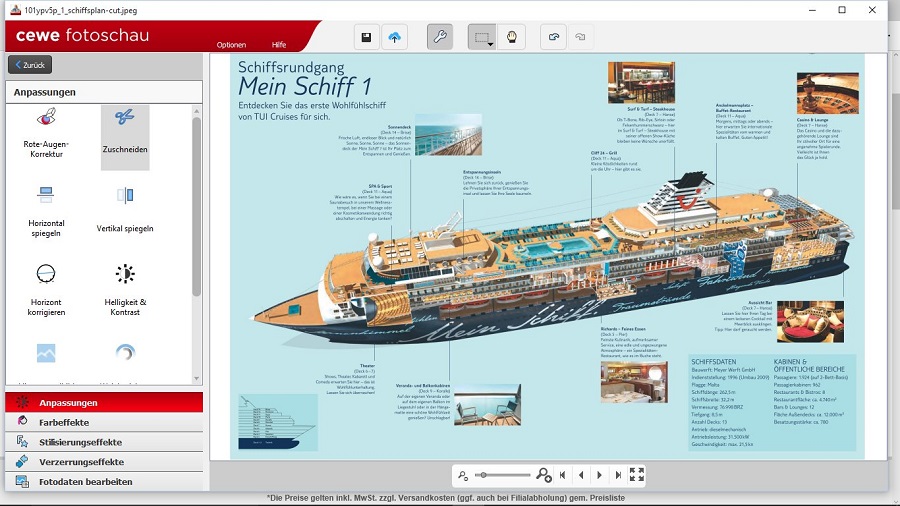Apply Horizontal spiegeln

coord(46,212)
